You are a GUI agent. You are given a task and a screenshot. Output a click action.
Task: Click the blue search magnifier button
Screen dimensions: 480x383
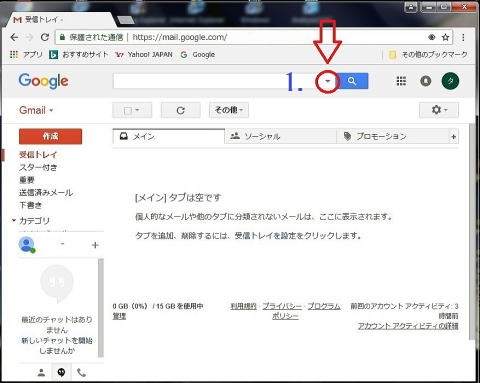point(353,81)
